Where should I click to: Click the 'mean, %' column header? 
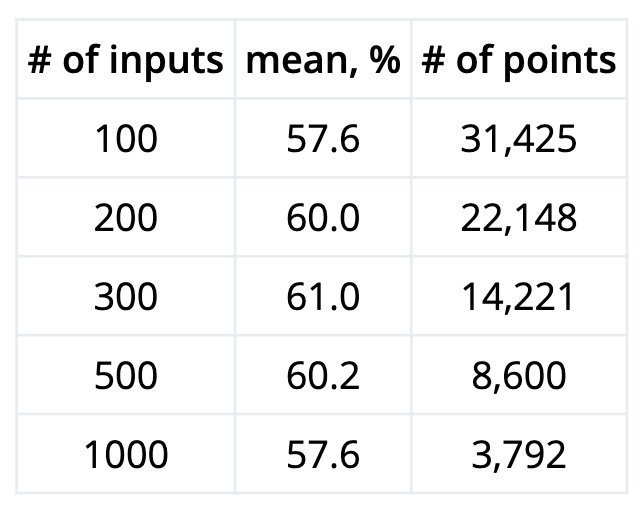[323, 61]
